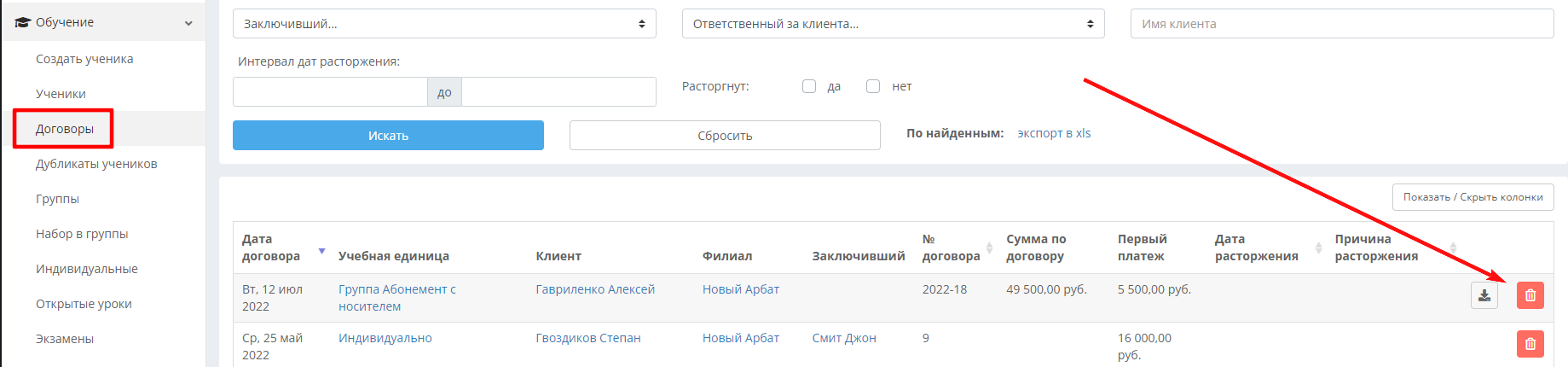
Task: Click the termination start date field
Action: click(x=330, y=91)
